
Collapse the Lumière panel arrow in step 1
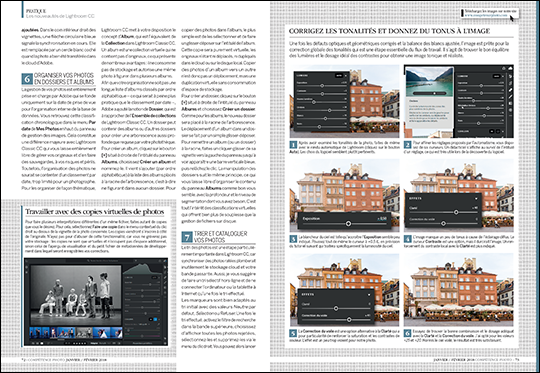click(346, 75)
